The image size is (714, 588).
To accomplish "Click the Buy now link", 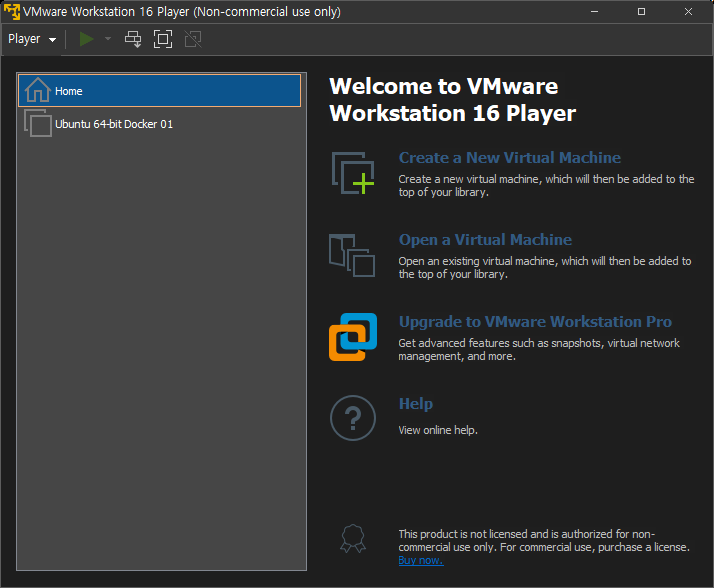I will (x=421, y=560).
